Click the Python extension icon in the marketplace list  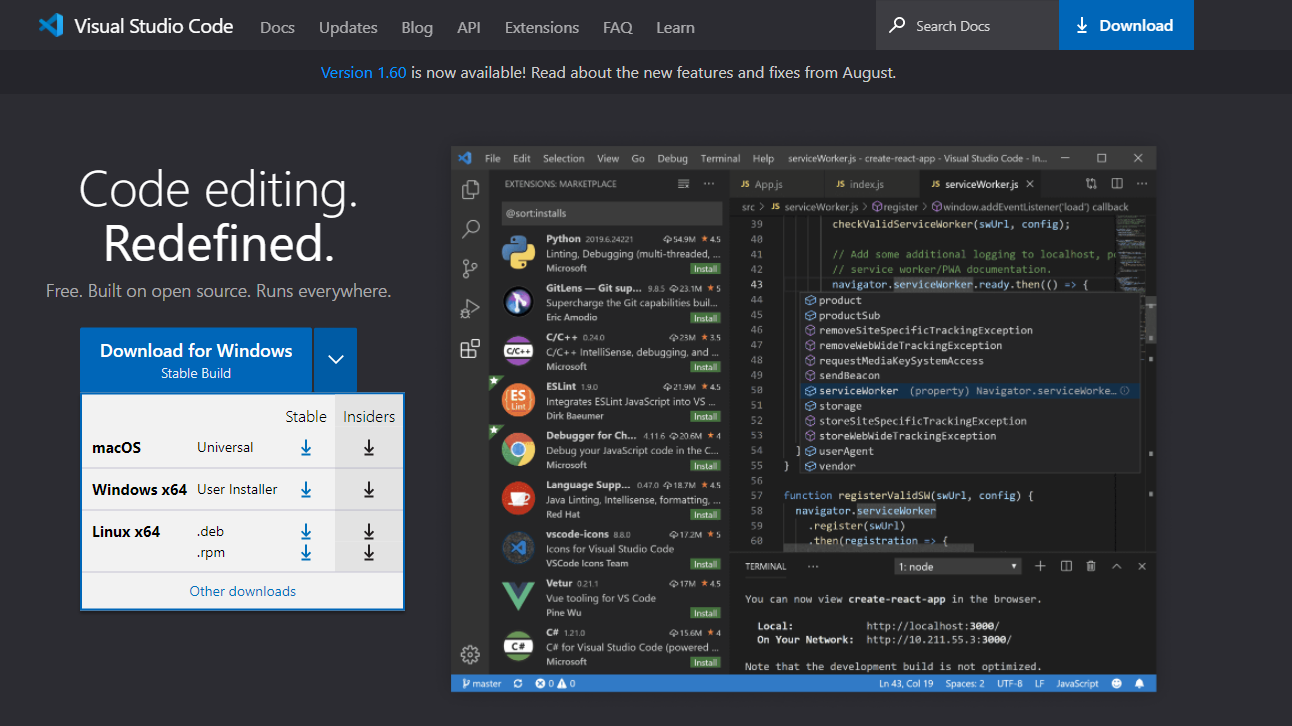[518, 254]
